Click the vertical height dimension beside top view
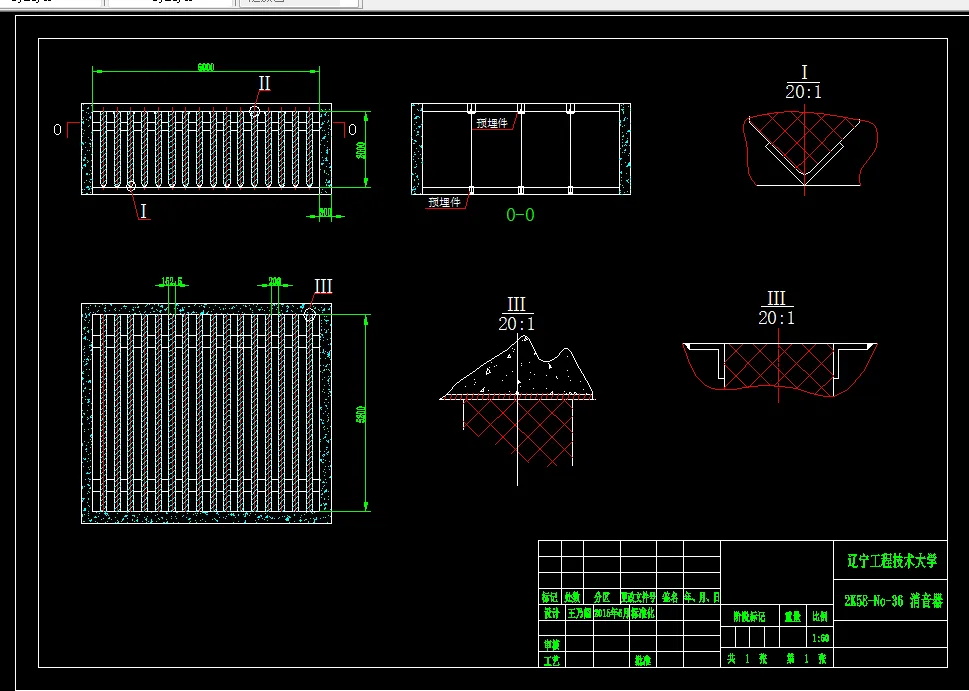Image resolution: width=969 pixels, height=691 pixels. [363, 150]
